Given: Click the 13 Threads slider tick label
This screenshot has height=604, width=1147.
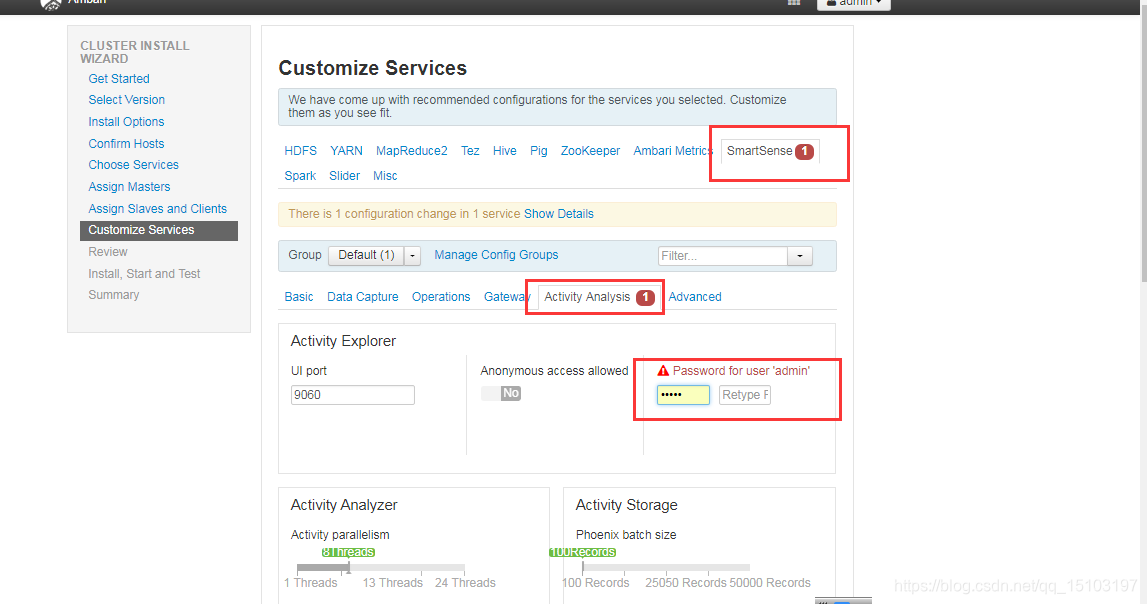Looking at the screenshot, I should tap(393, 583).
